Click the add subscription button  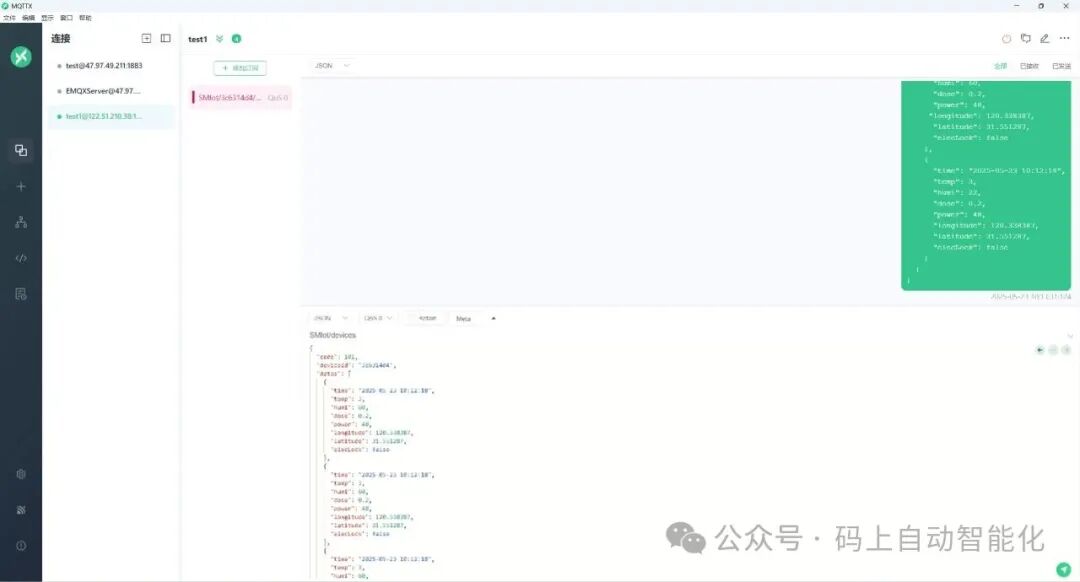tap(240, 68)
